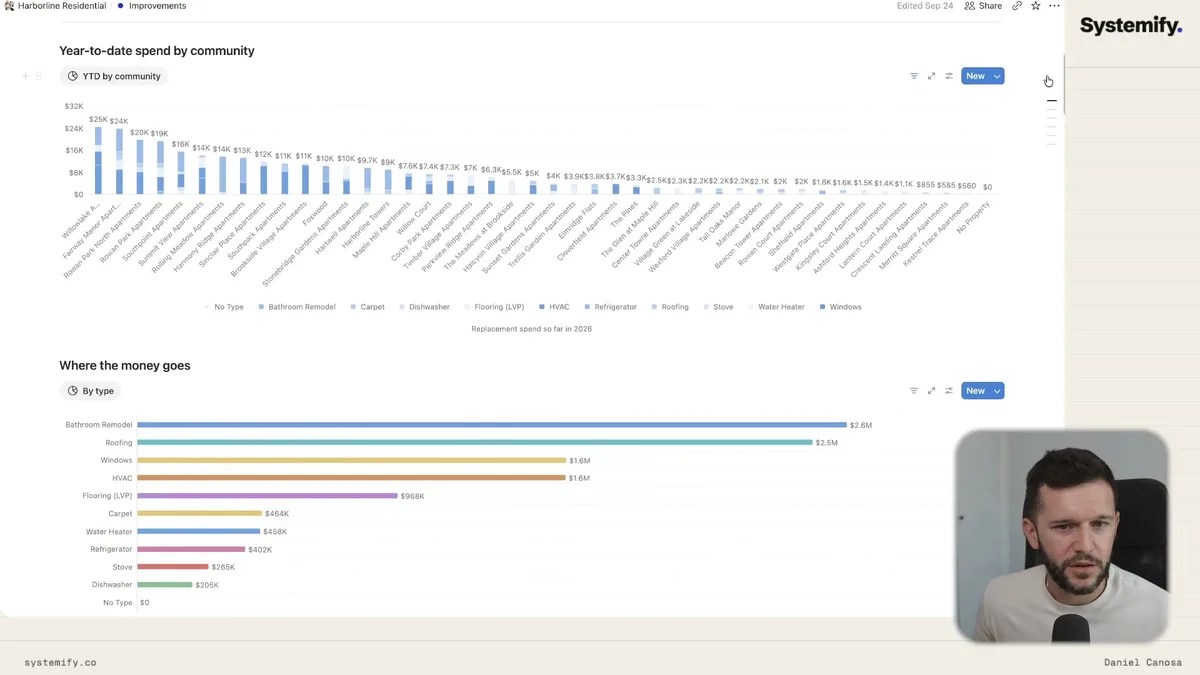Click the systemify.co footer text
Screen dimensions: 1200x675
[60, 662]
